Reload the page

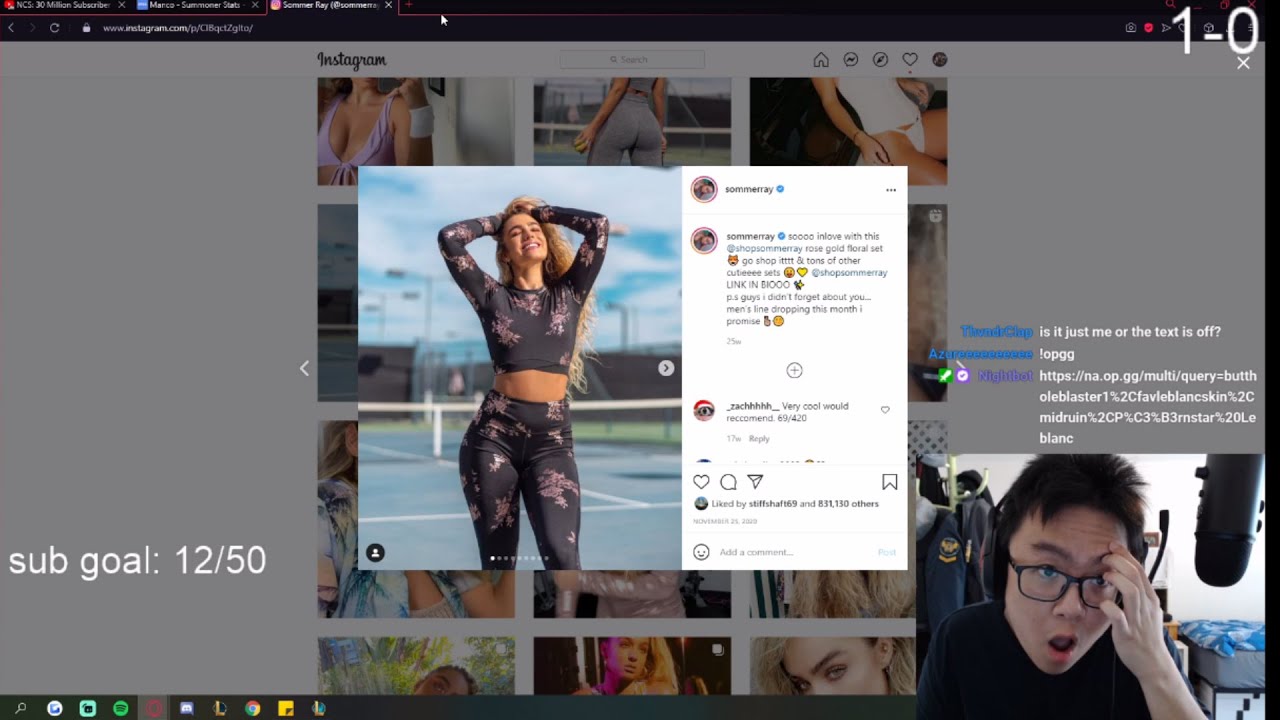click(x=54, y=28)
